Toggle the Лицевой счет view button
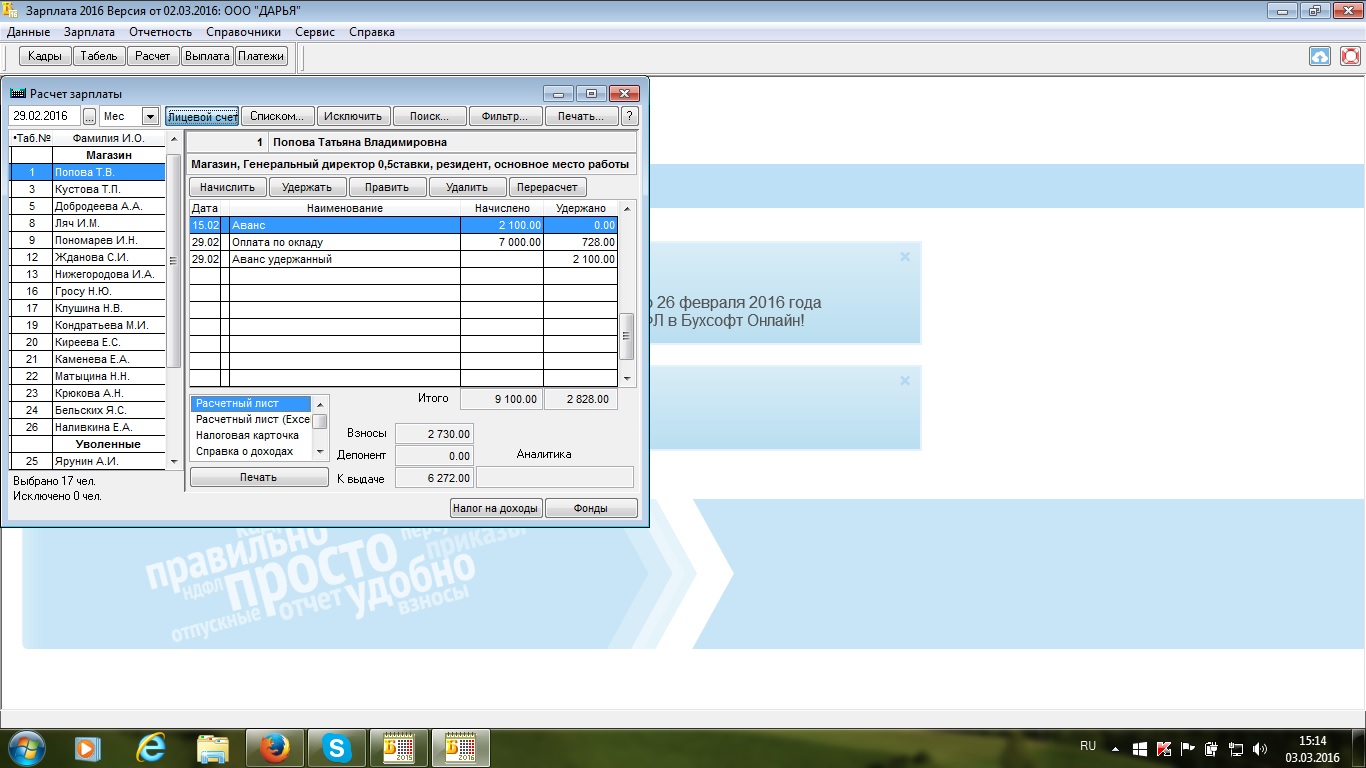 (x=202, y=116)
